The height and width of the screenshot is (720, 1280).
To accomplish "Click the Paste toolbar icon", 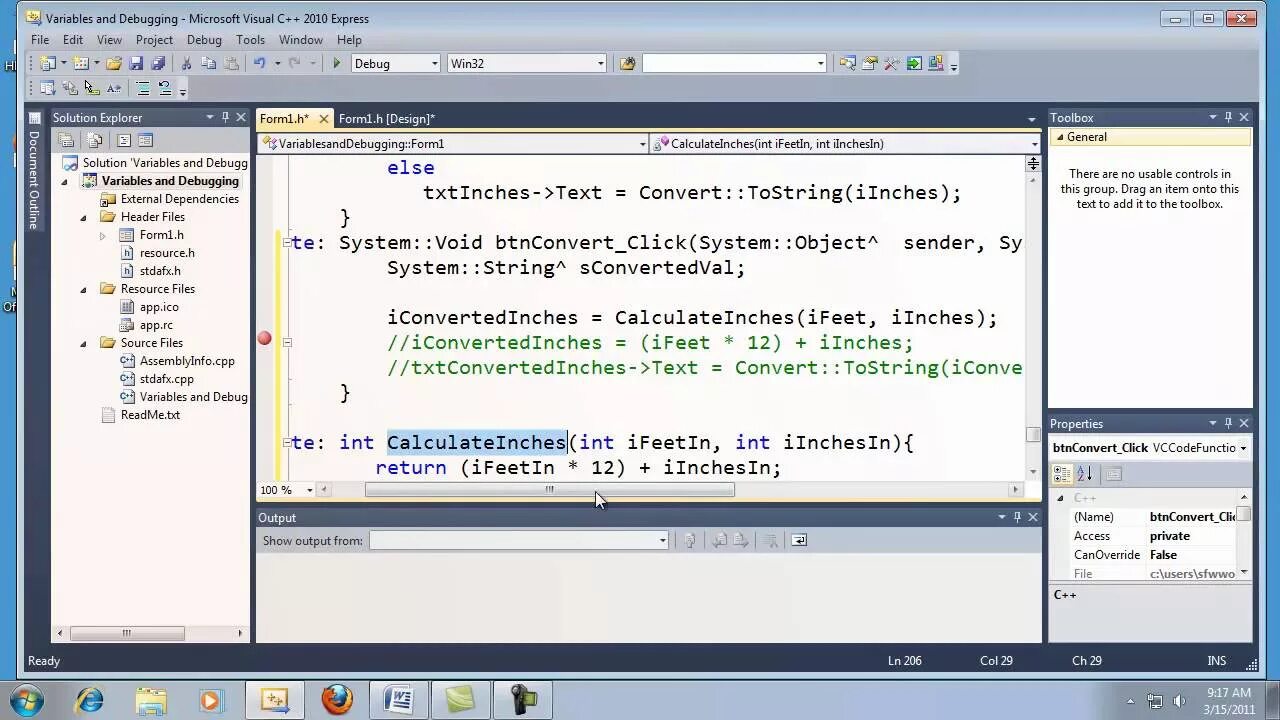I will [232, 63].
